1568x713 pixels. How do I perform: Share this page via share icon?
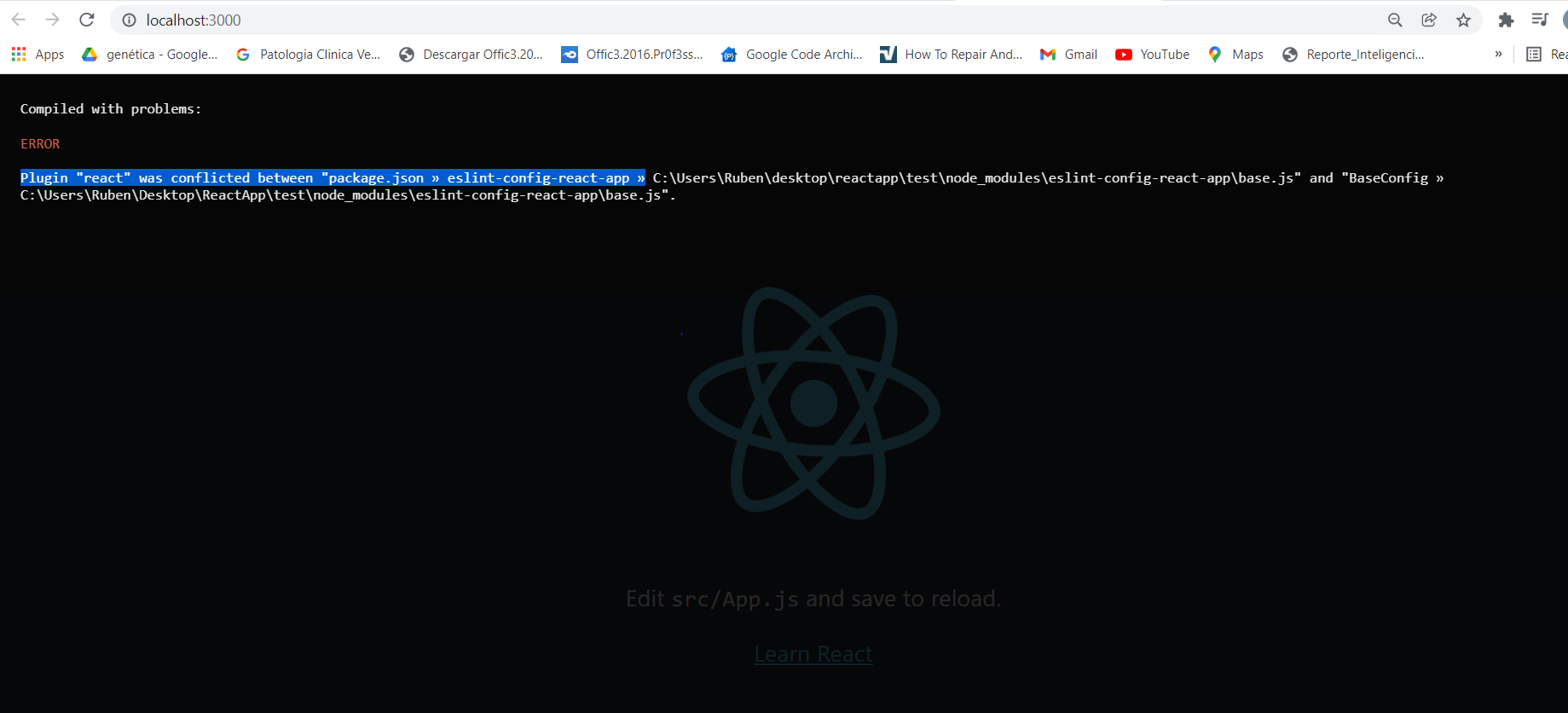(1429, 20)
